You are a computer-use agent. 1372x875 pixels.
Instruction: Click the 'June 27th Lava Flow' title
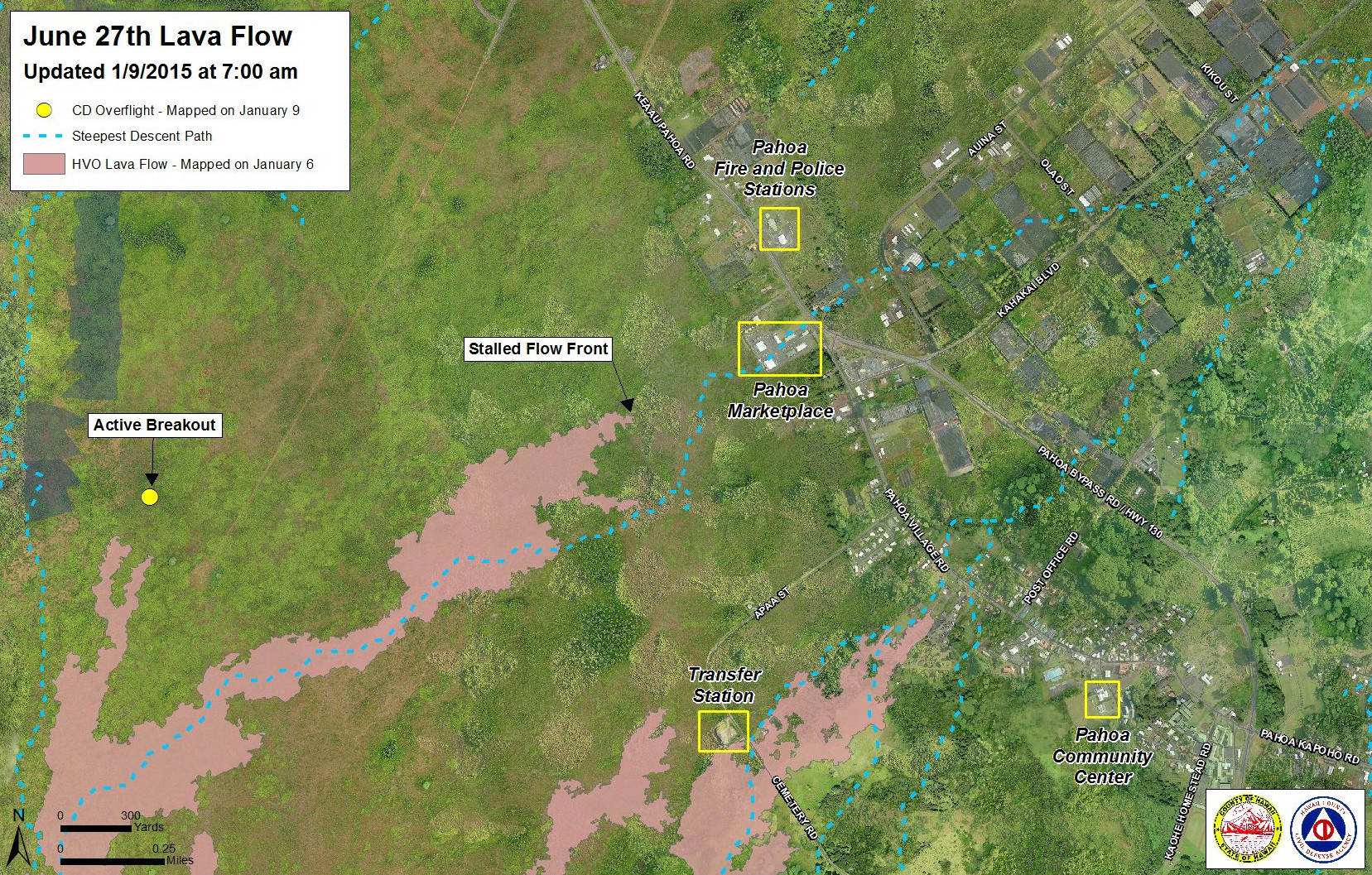pos(157,36)
